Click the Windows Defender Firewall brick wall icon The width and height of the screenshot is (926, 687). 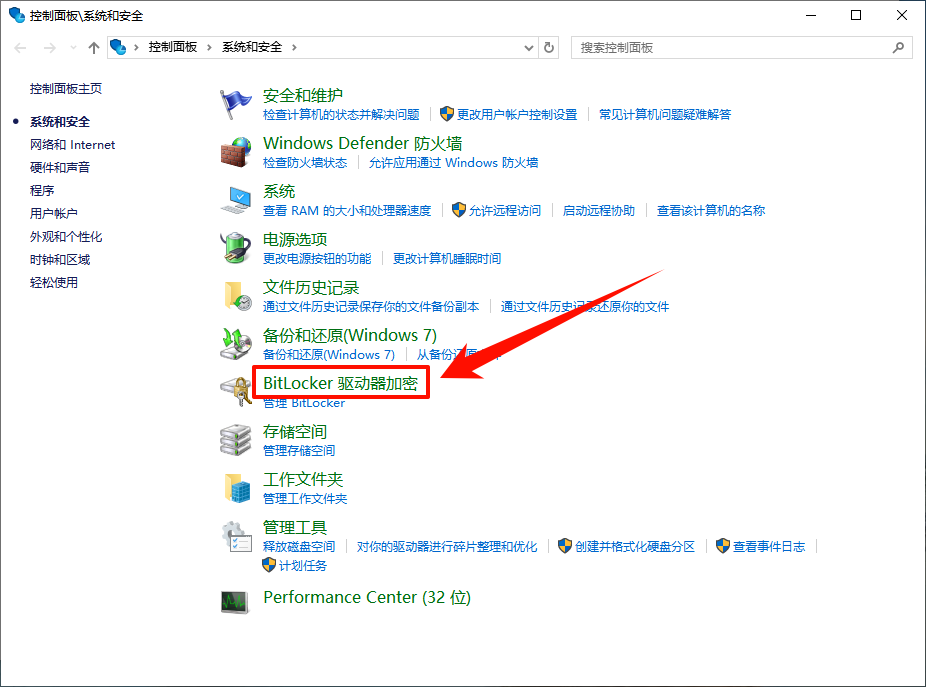coord(235,152)
